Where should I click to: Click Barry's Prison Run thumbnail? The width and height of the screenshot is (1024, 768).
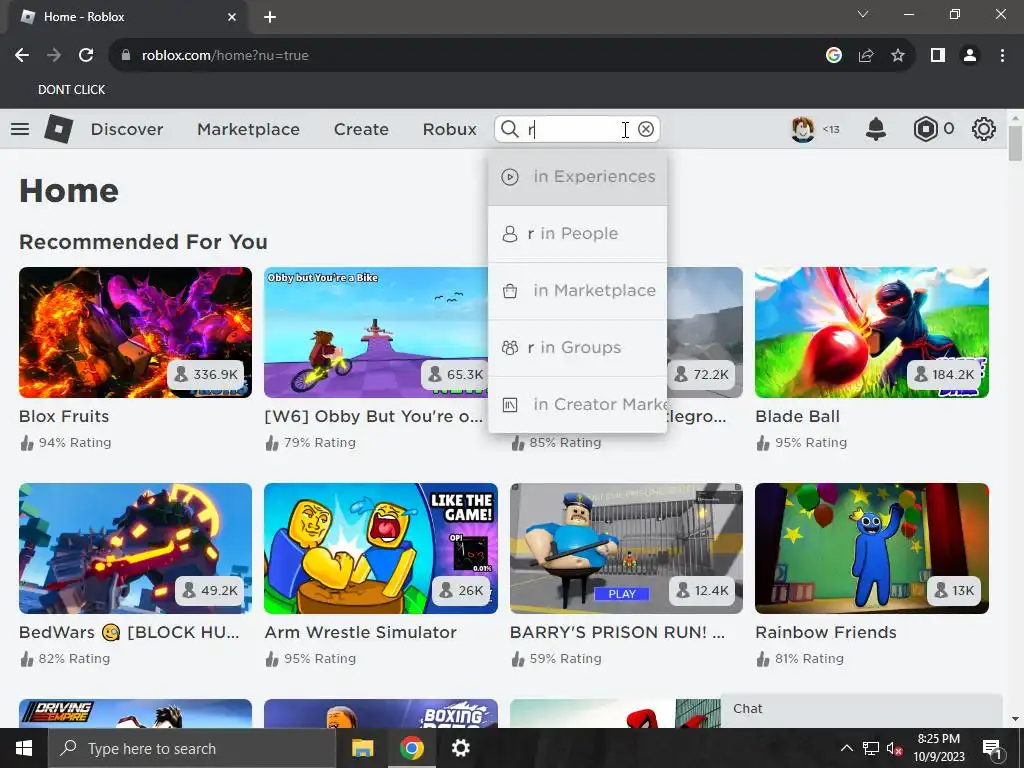click(626, 549)
